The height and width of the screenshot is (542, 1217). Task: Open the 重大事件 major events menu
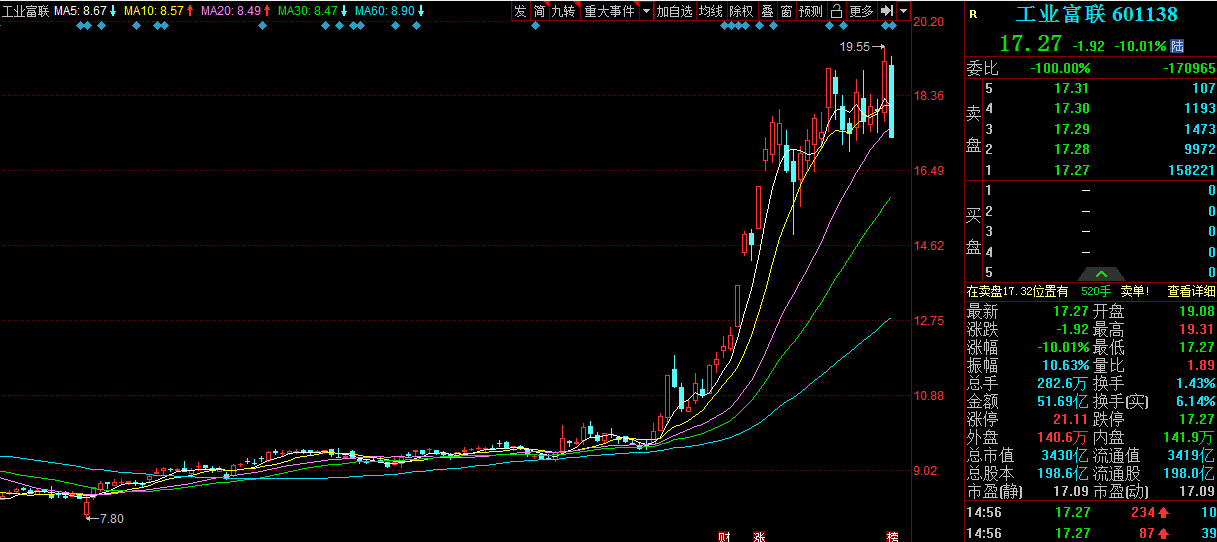point(610,11)
